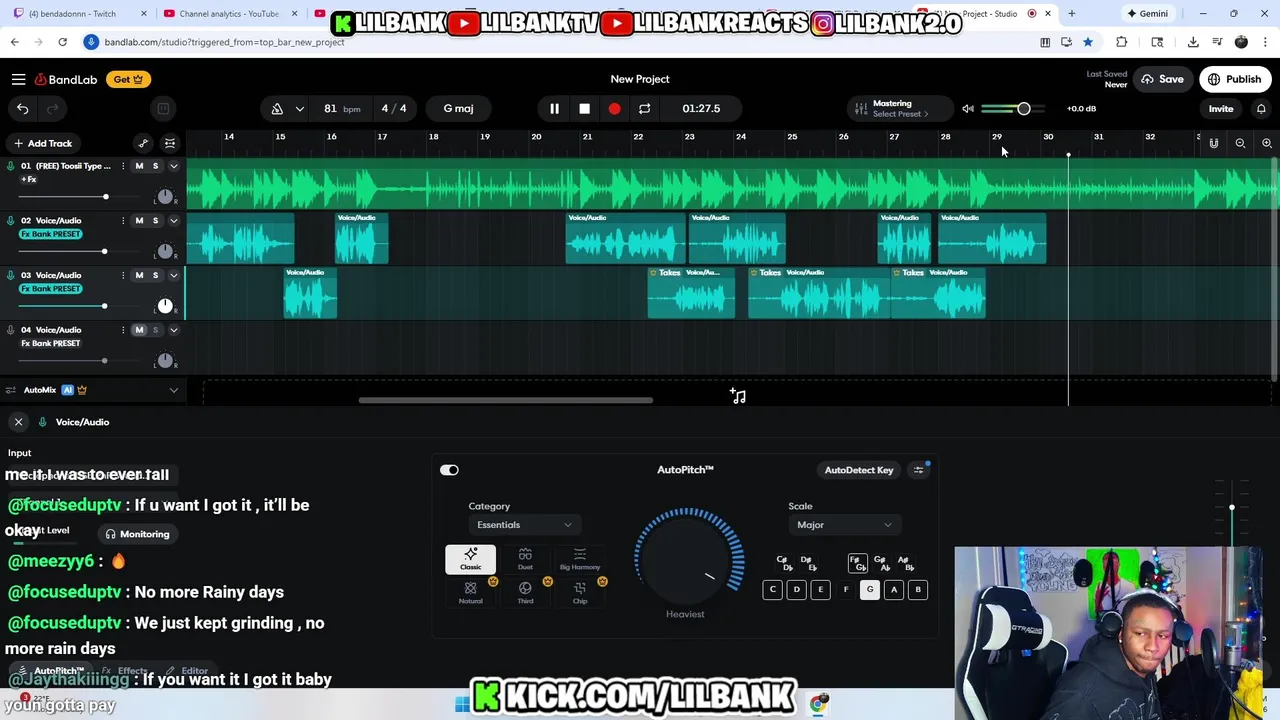Viewport: 1280px width, 720px height.
Task: Publish the project
Action: 1234,79
